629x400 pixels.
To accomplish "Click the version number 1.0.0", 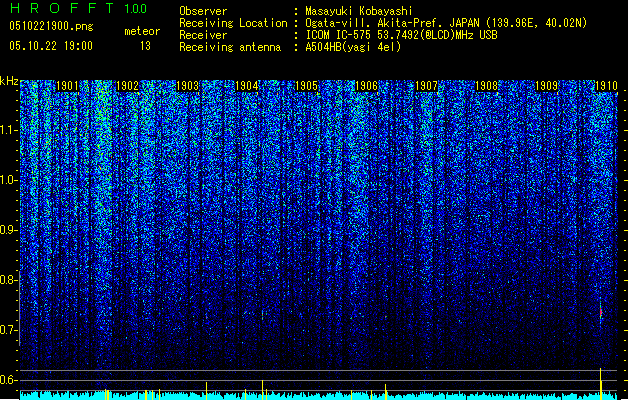I will coord(135,8).
